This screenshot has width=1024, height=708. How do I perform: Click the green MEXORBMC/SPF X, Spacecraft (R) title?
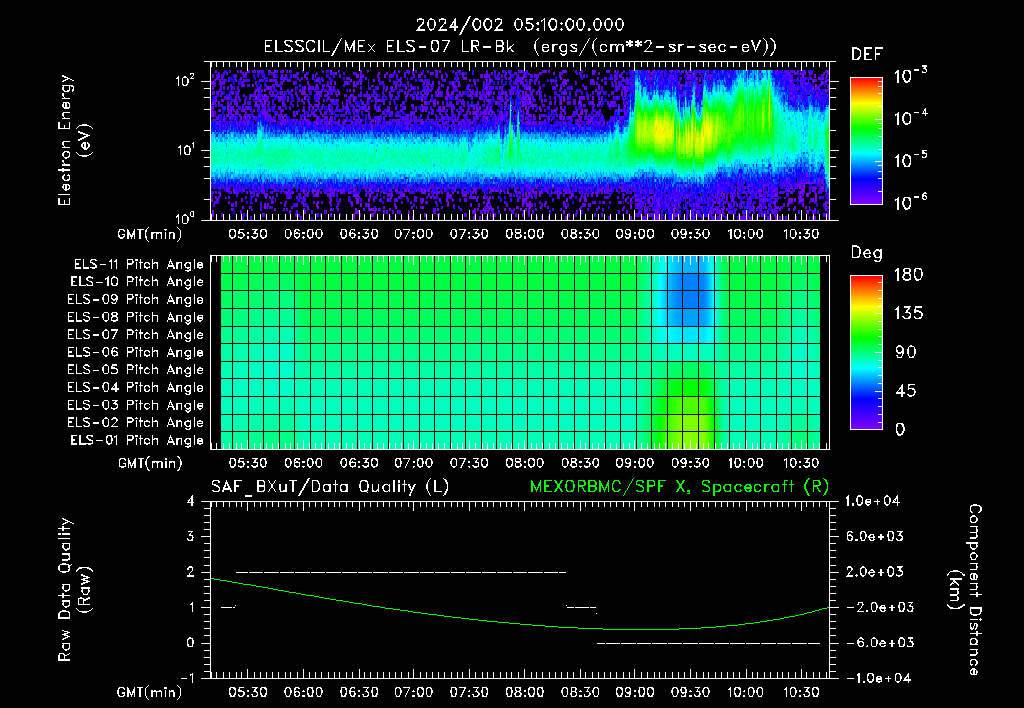679,487
